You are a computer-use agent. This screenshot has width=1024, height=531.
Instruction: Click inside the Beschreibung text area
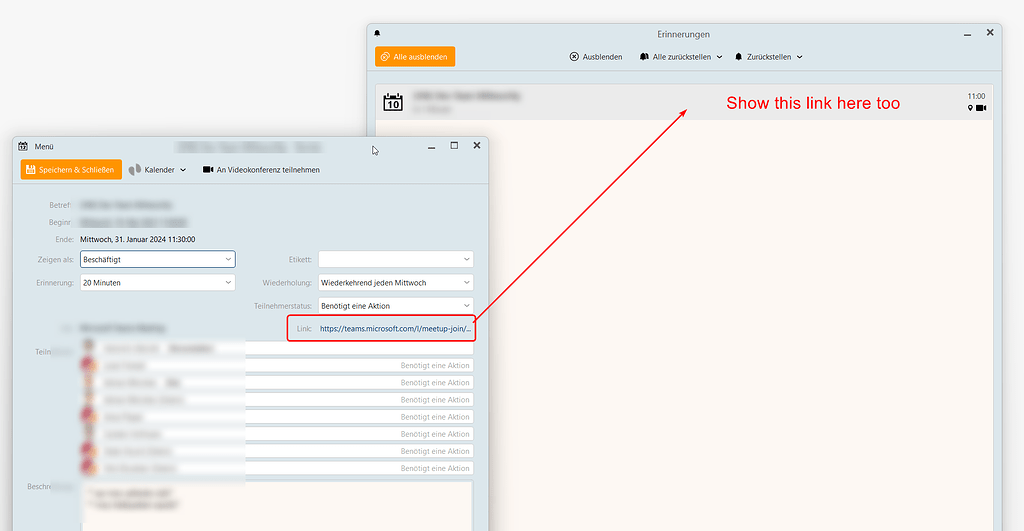[277, 506]
